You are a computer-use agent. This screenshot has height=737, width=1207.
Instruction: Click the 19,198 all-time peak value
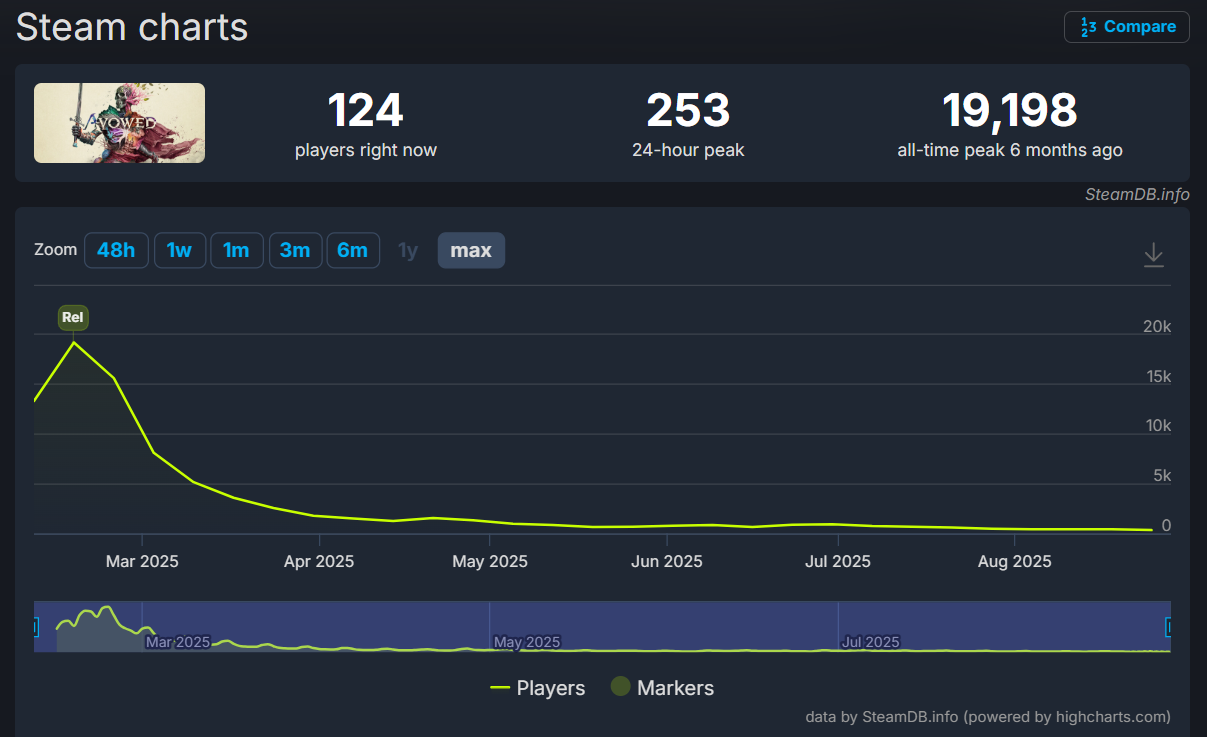1010,110
